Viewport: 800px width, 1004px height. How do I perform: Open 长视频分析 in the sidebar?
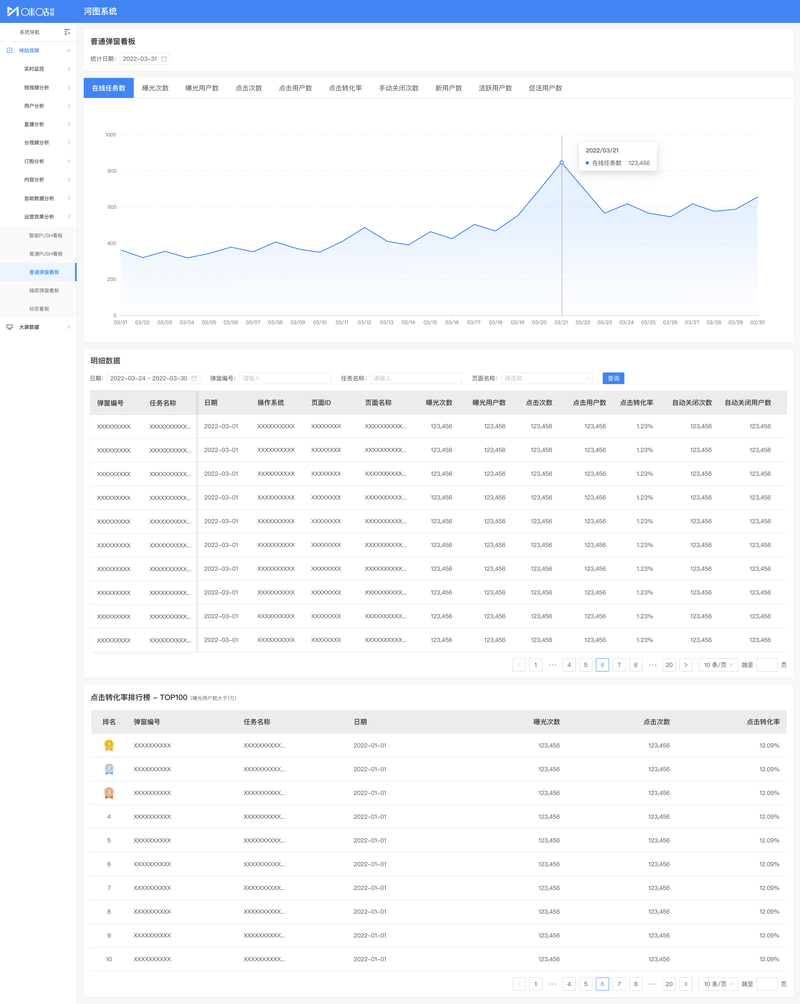tap(38, 143)
